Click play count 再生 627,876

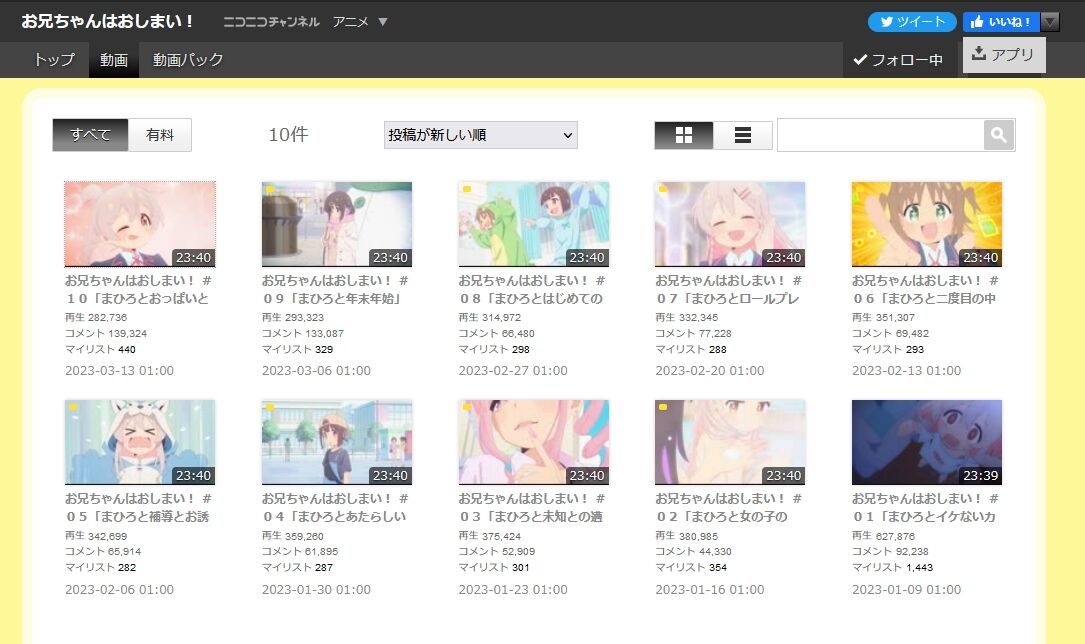883,536
